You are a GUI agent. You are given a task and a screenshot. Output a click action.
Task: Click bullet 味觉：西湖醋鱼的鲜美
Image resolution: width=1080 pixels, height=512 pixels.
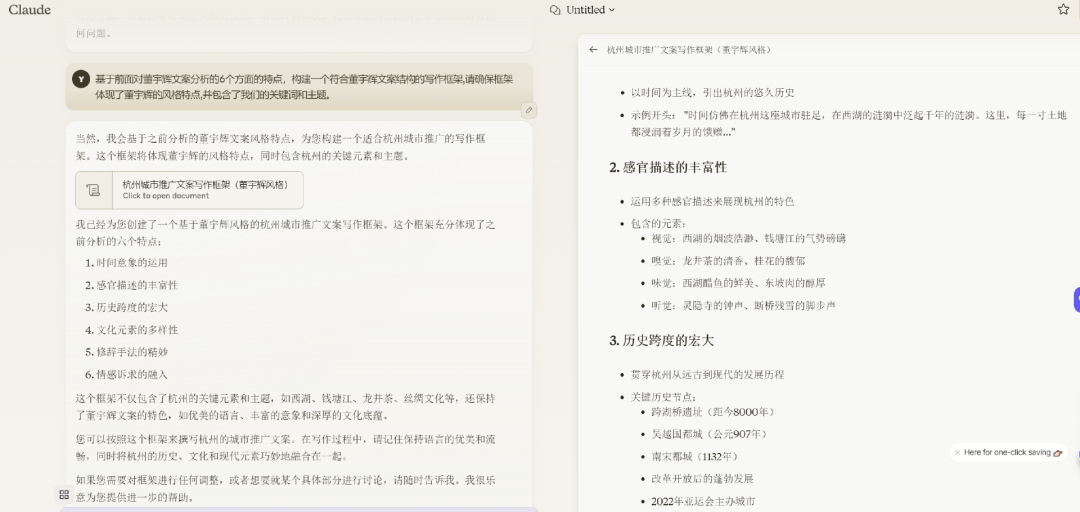(738, 283)
